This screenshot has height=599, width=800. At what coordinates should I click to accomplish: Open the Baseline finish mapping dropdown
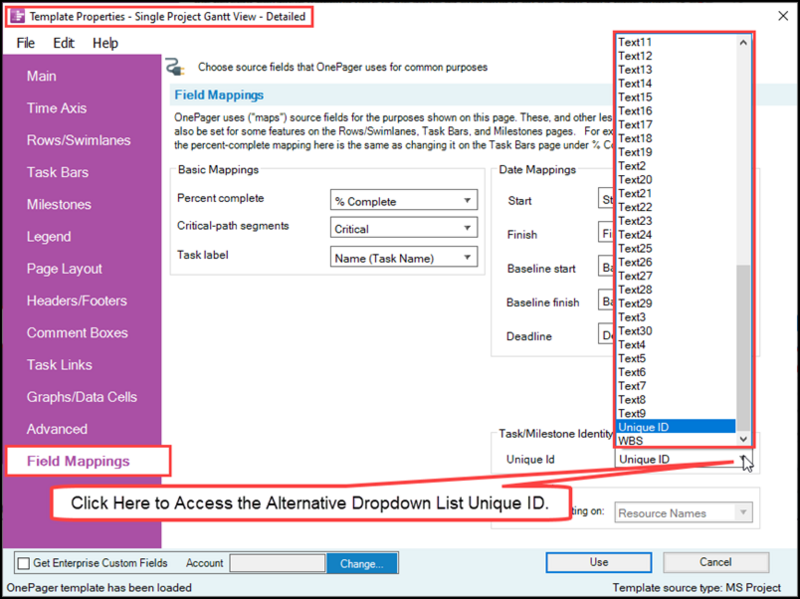coord(606,301)
